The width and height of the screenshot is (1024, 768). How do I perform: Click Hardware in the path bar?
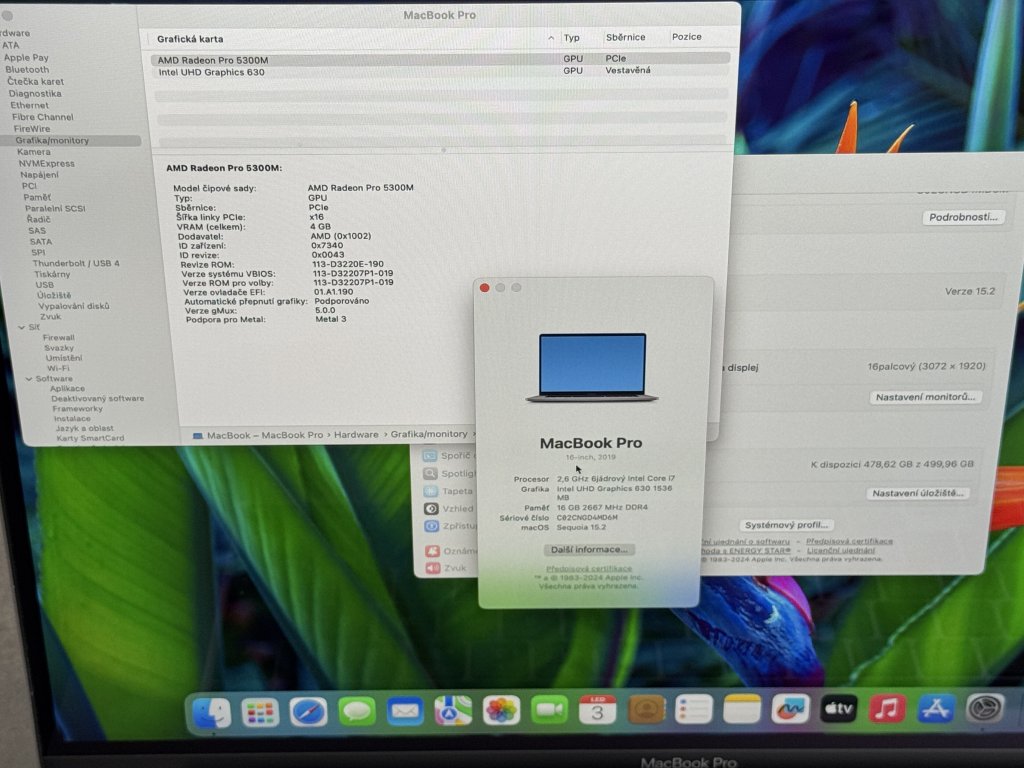[x=356, y=435]
